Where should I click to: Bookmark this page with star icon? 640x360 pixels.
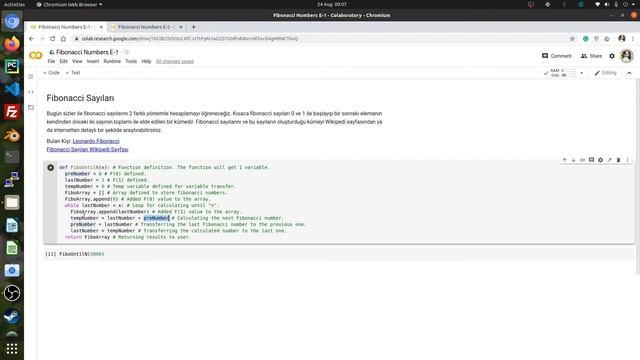coord(572,38)
